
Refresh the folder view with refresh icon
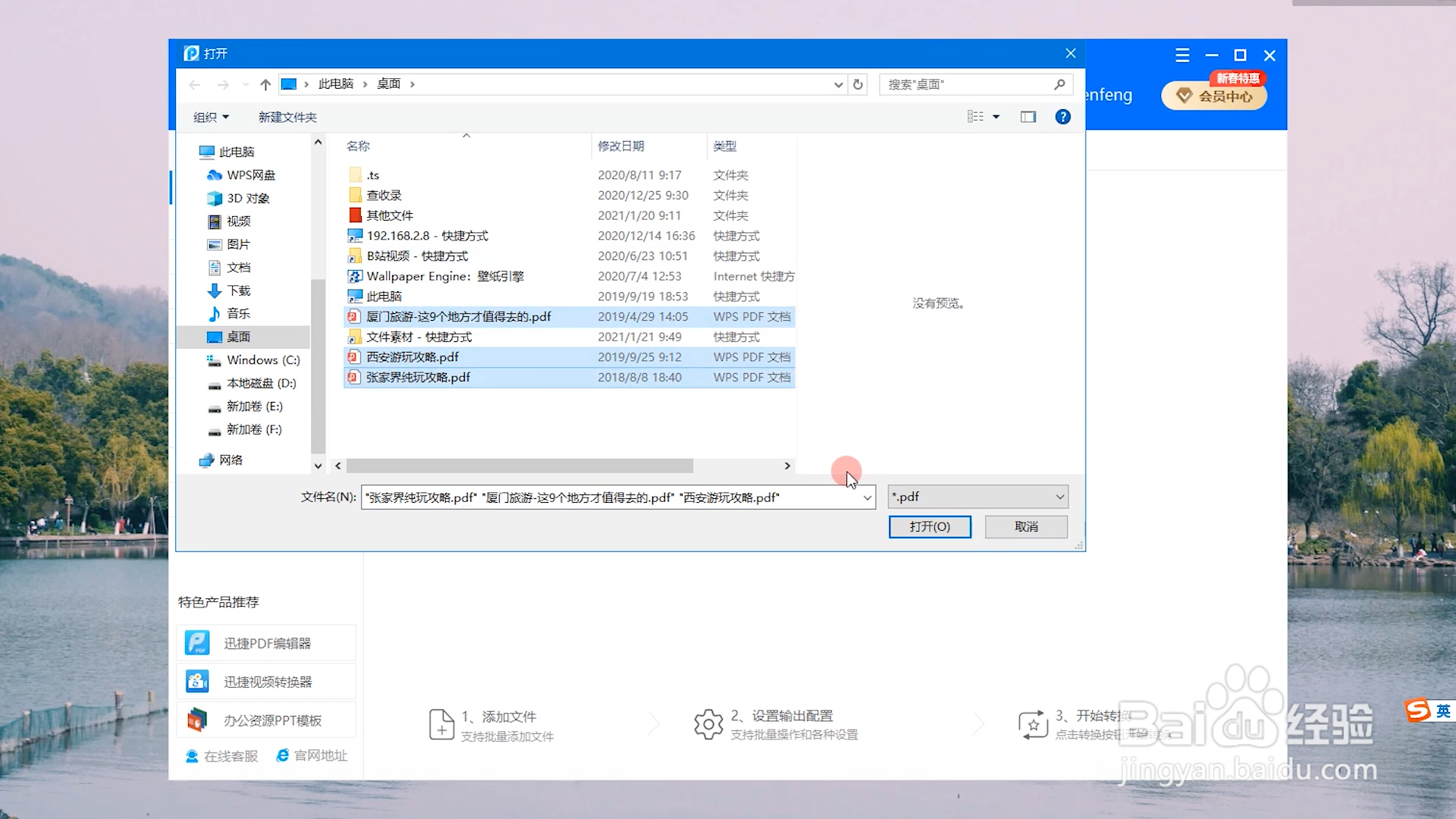tap(857, 84)
